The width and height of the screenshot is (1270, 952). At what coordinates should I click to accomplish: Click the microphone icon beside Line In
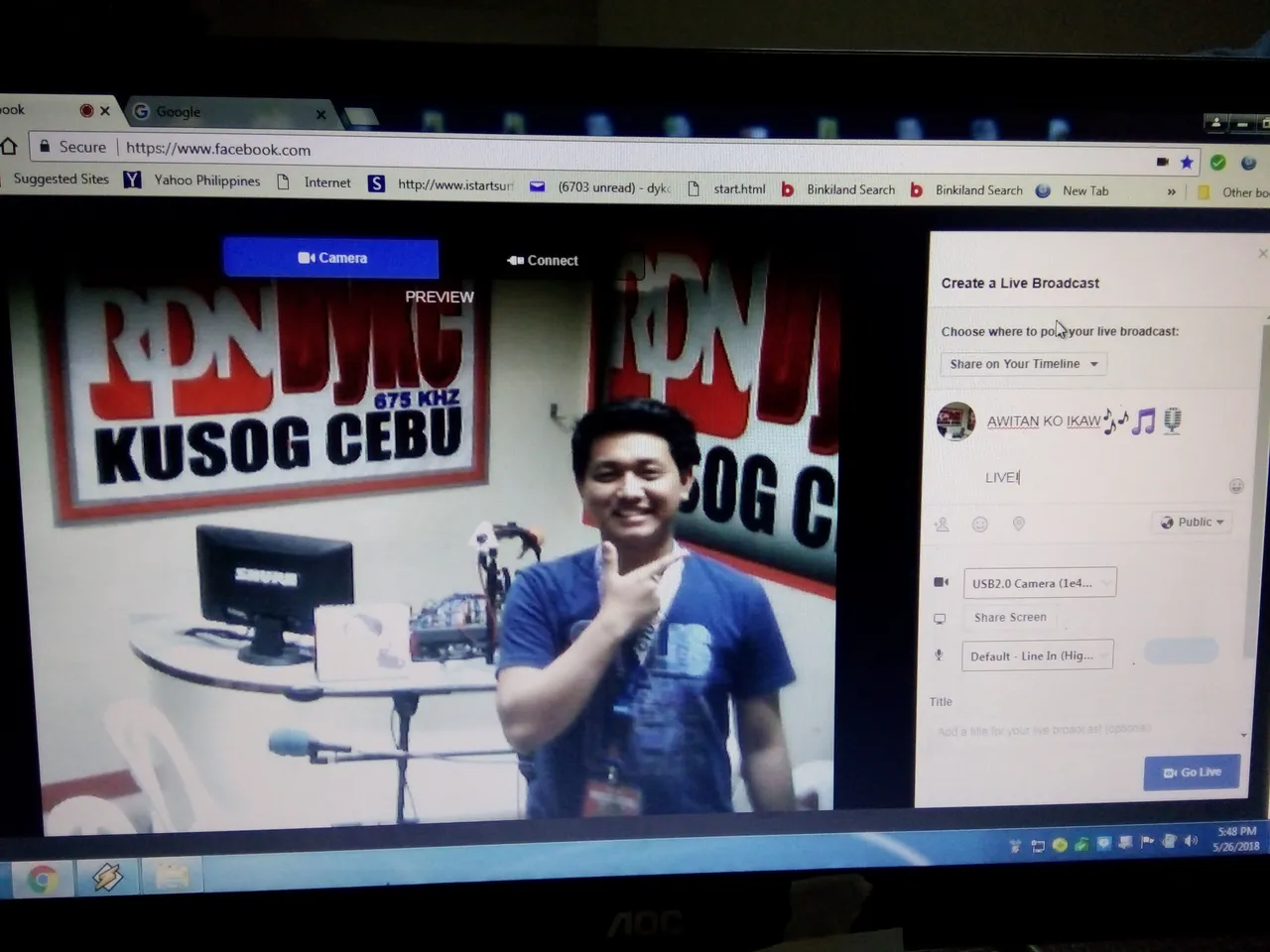[x=939, y=655]
